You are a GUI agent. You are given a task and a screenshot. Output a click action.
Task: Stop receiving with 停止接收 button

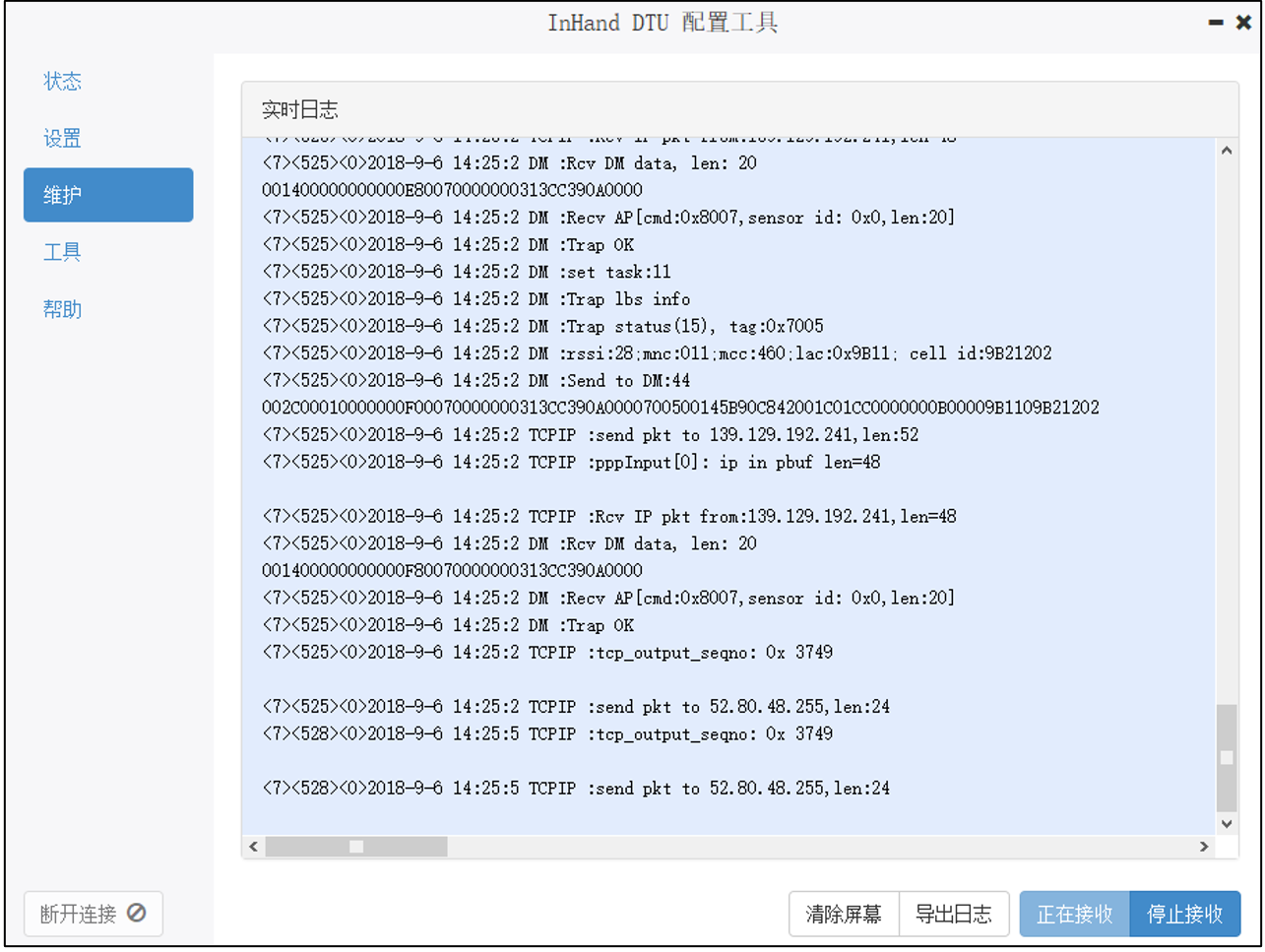(1185, 914)
